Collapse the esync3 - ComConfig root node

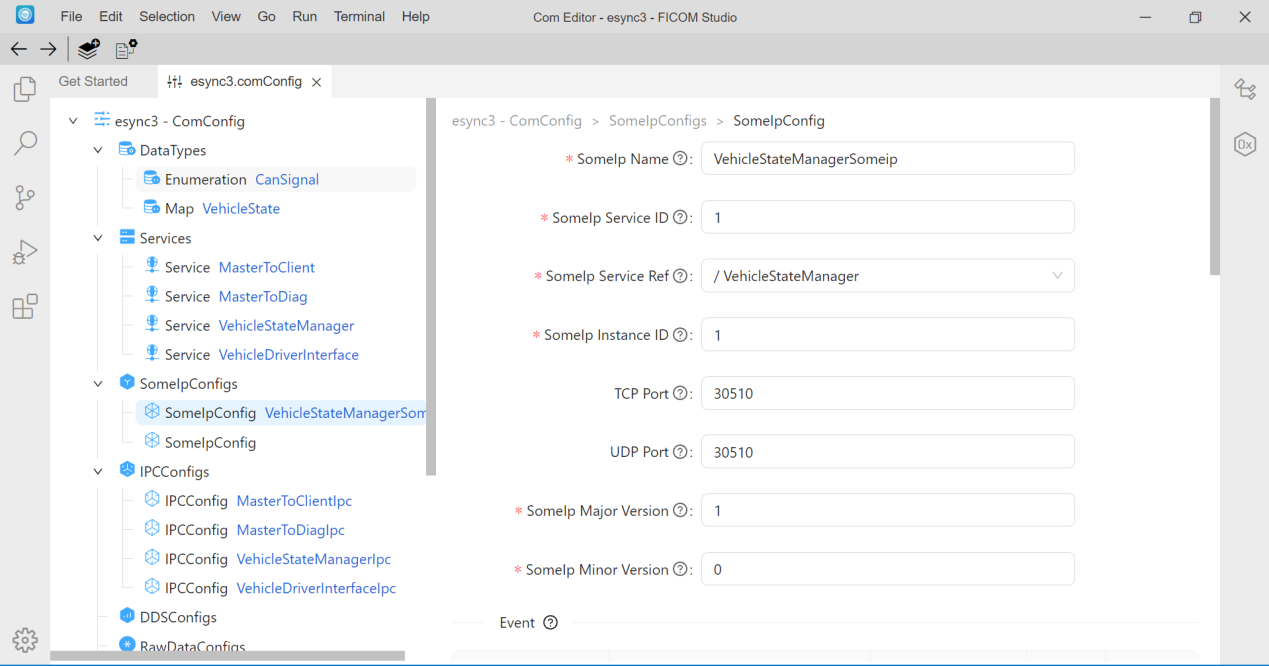tap(73, 121)
